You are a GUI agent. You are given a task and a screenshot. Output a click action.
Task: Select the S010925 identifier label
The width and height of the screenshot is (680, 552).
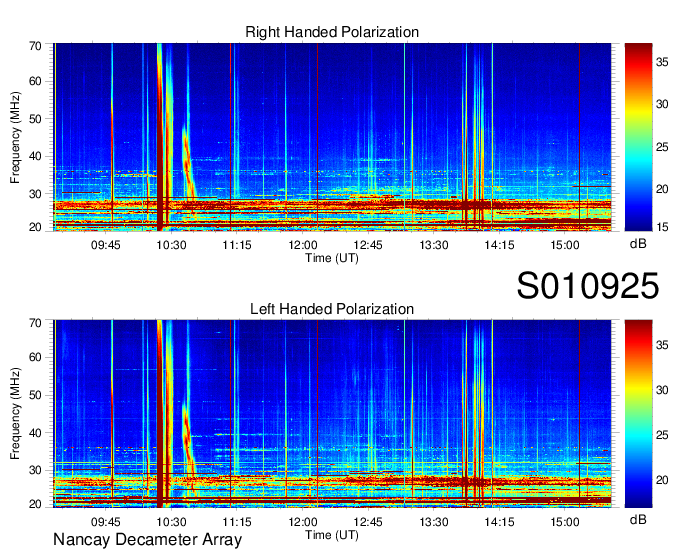(588, 286)
